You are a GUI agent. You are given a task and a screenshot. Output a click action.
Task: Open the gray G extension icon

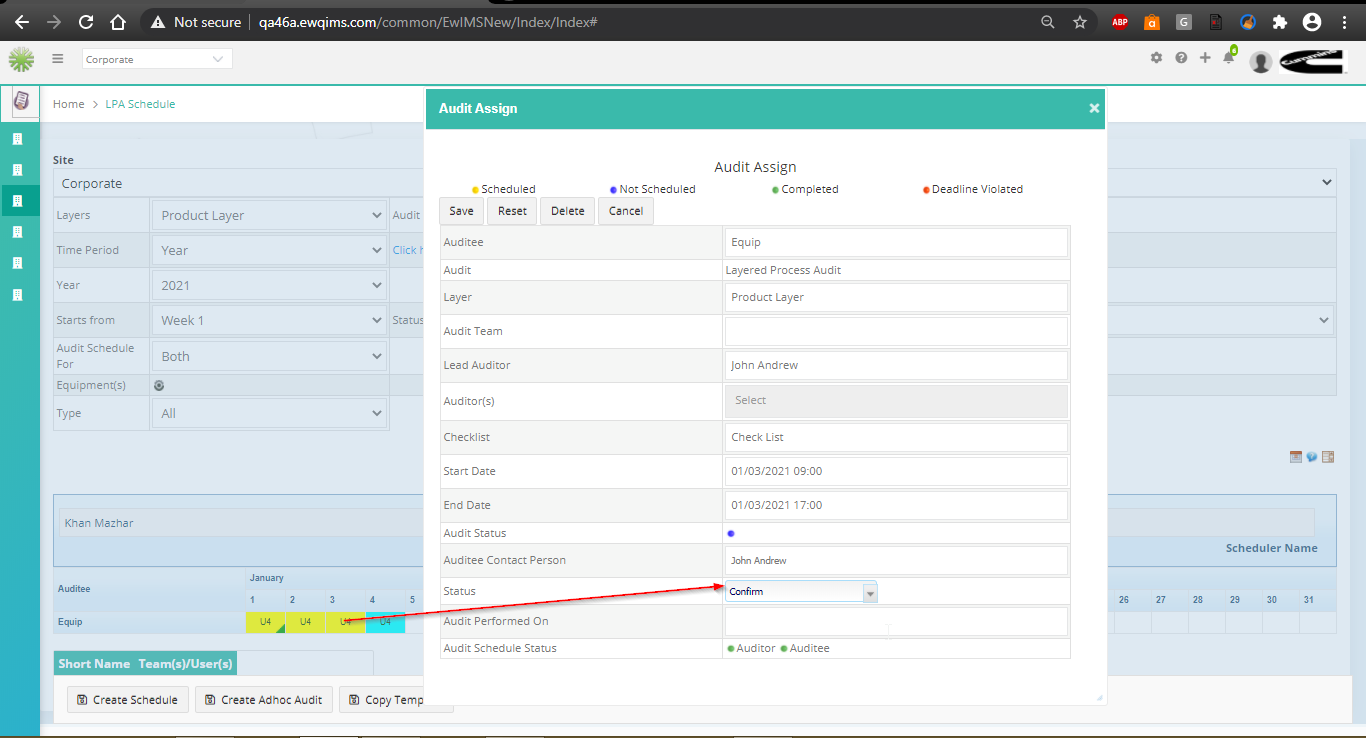(1184, 22)
